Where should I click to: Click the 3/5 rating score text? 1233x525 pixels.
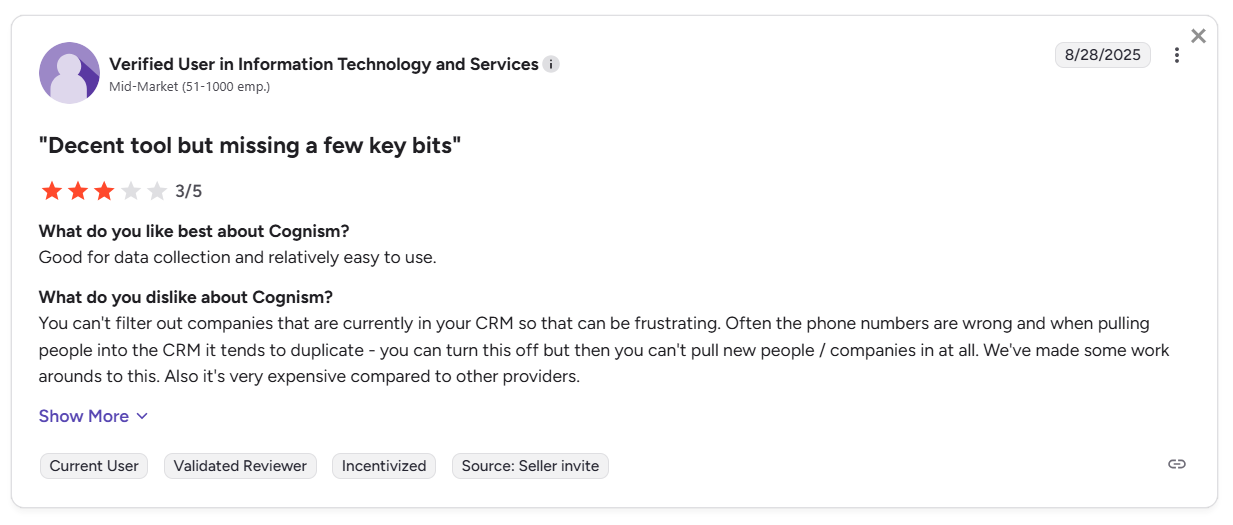189,191
